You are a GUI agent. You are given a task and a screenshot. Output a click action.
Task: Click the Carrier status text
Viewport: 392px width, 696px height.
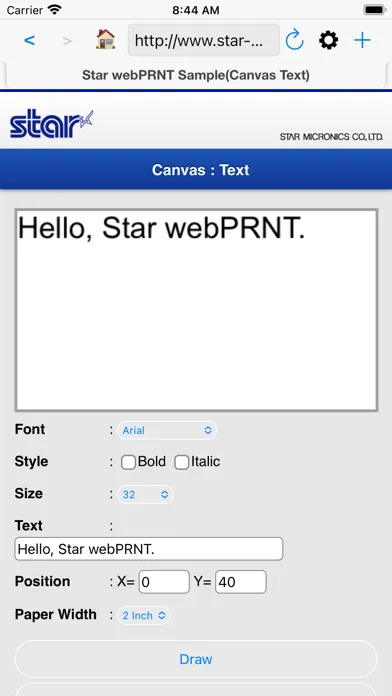[25, 10]
